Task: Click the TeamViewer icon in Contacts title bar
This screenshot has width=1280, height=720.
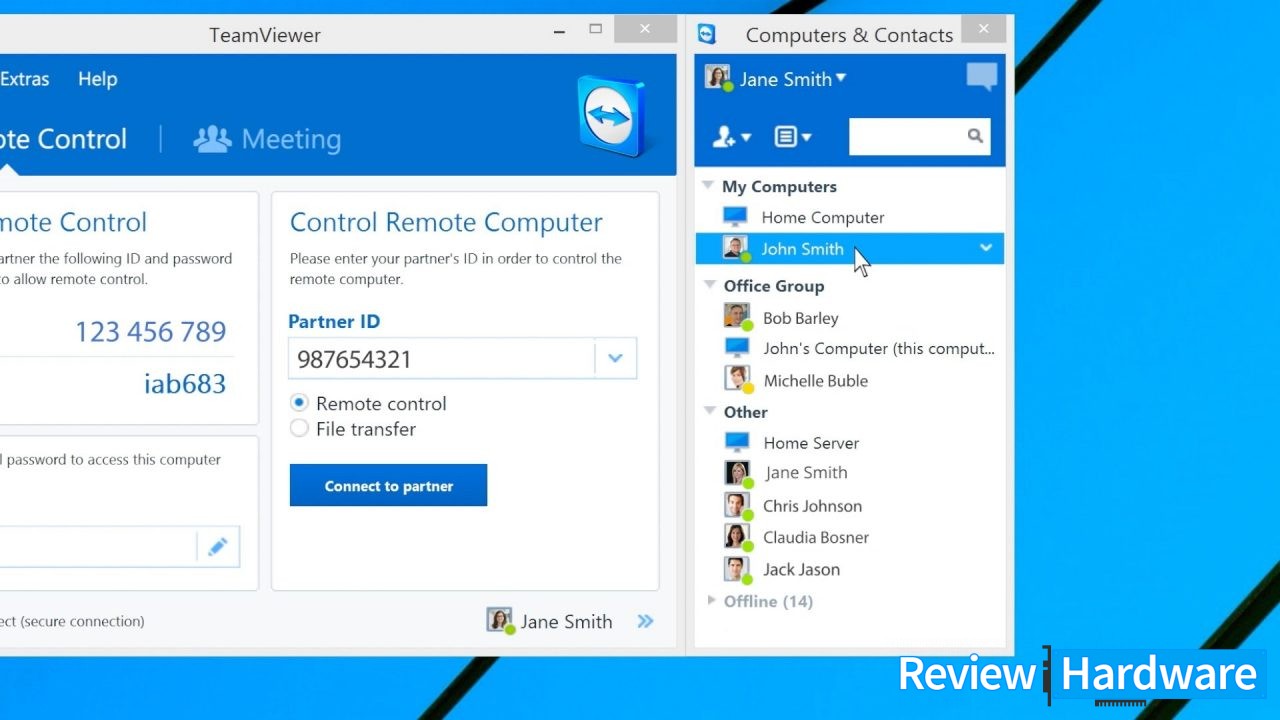Action: 707,34
